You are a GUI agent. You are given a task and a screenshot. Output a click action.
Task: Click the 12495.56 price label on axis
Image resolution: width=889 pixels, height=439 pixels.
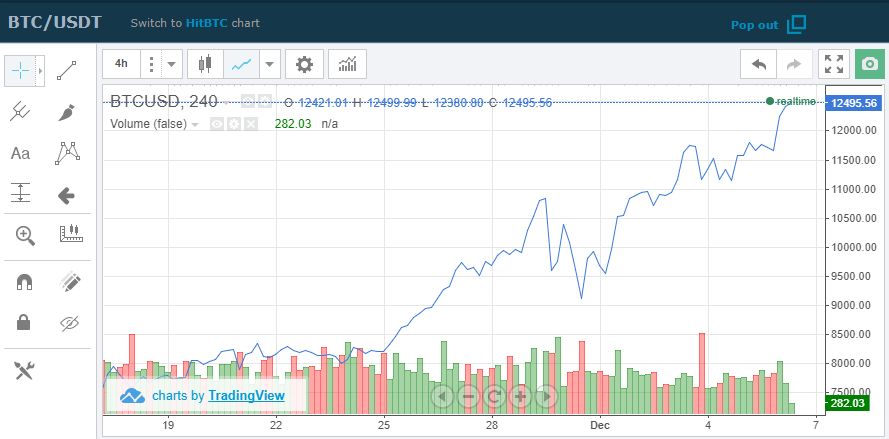853,103
